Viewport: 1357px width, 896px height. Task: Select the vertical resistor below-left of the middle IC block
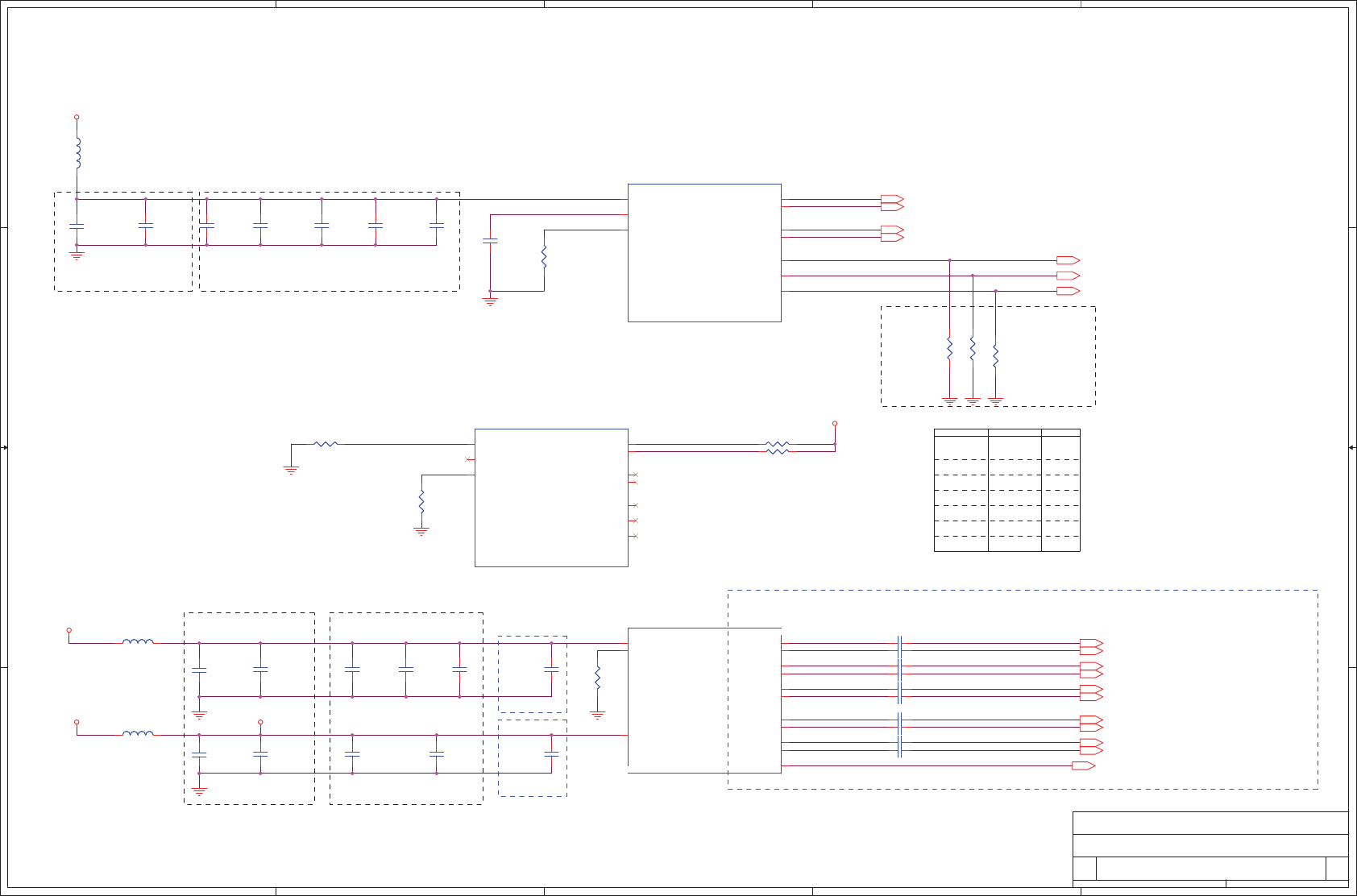point(421,502)
